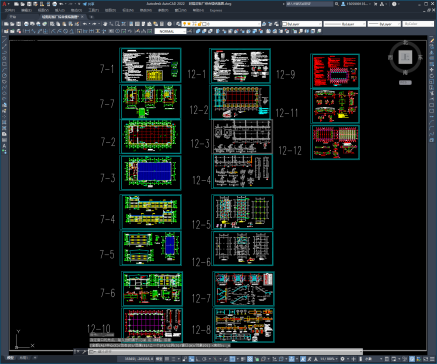
Task: Select the Multiline Text tool (A icon)
Action: (x=4, y=146)
